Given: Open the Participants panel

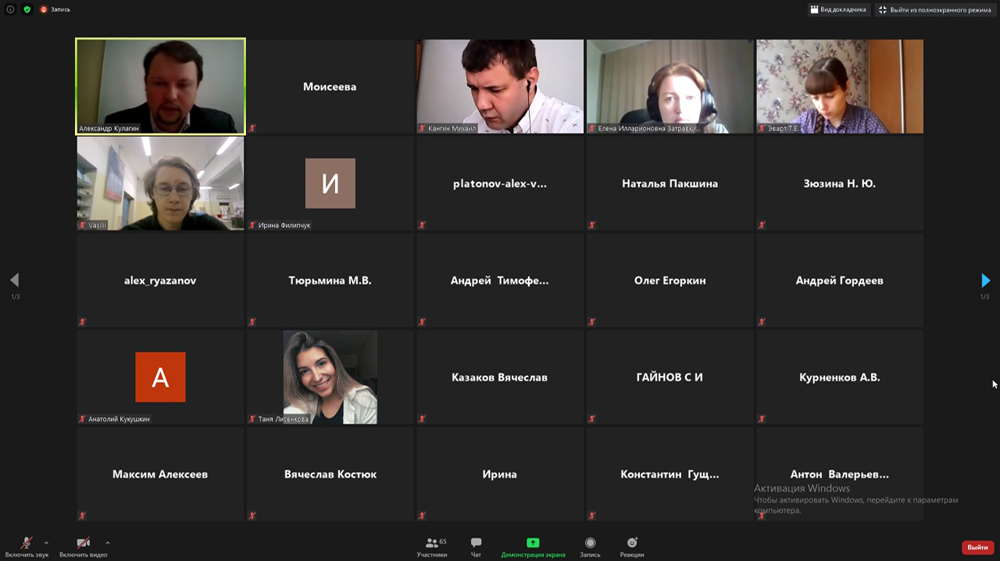Looking at the screenshot, I should point(432,546).
